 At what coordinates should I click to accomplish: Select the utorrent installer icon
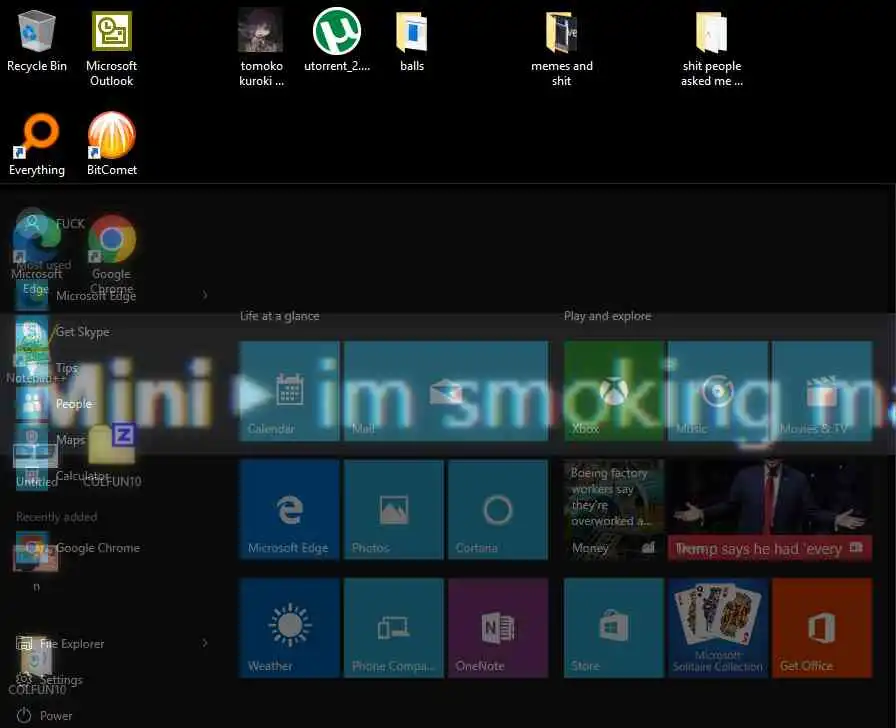click(x=337, y=40)
